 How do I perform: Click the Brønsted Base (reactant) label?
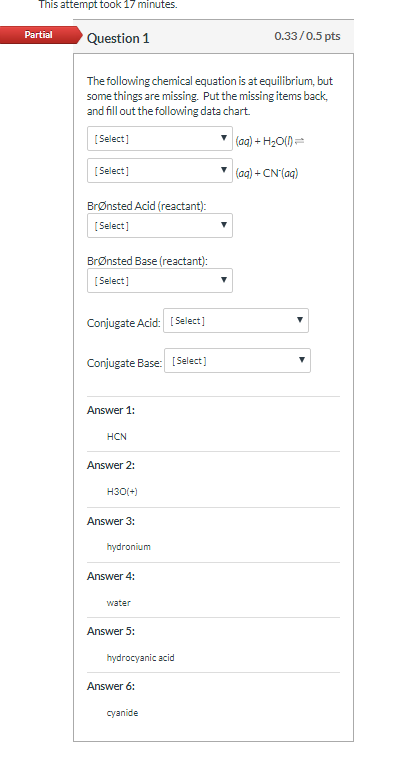coord(147,261)
